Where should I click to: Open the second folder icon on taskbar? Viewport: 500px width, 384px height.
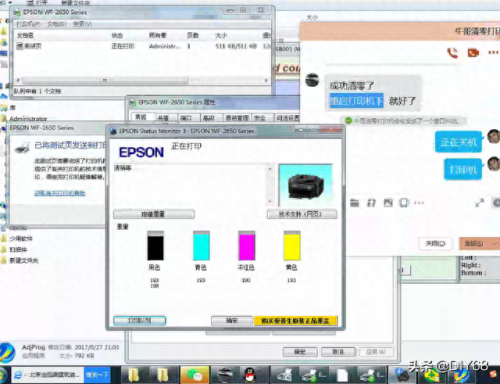[x=163, y=375]
